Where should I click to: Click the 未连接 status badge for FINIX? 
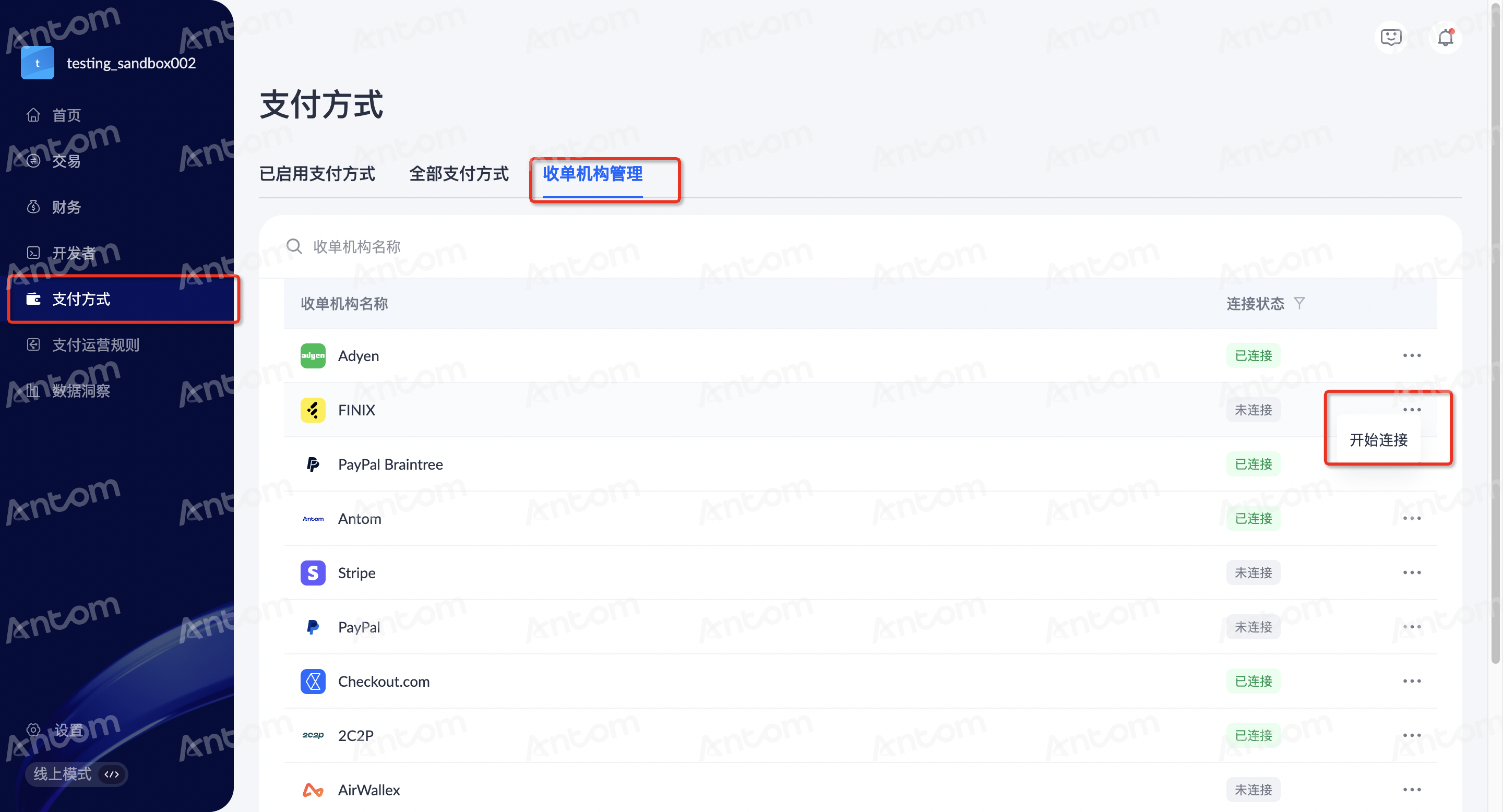1253,410
